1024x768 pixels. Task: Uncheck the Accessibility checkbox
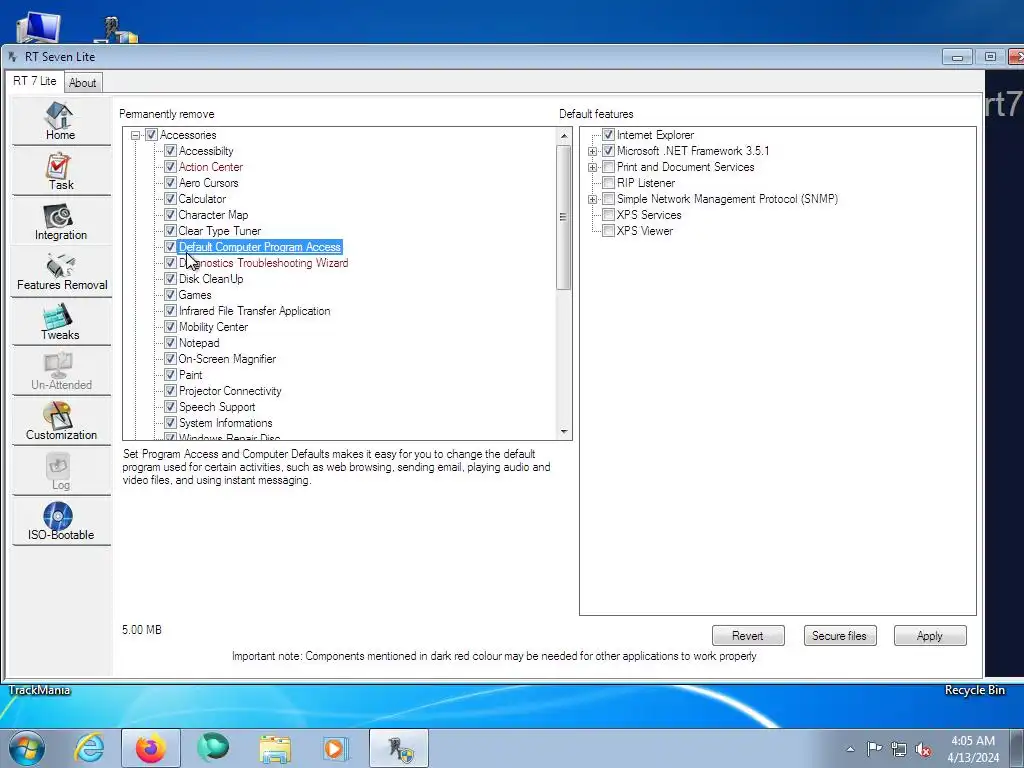click(170, 151)
